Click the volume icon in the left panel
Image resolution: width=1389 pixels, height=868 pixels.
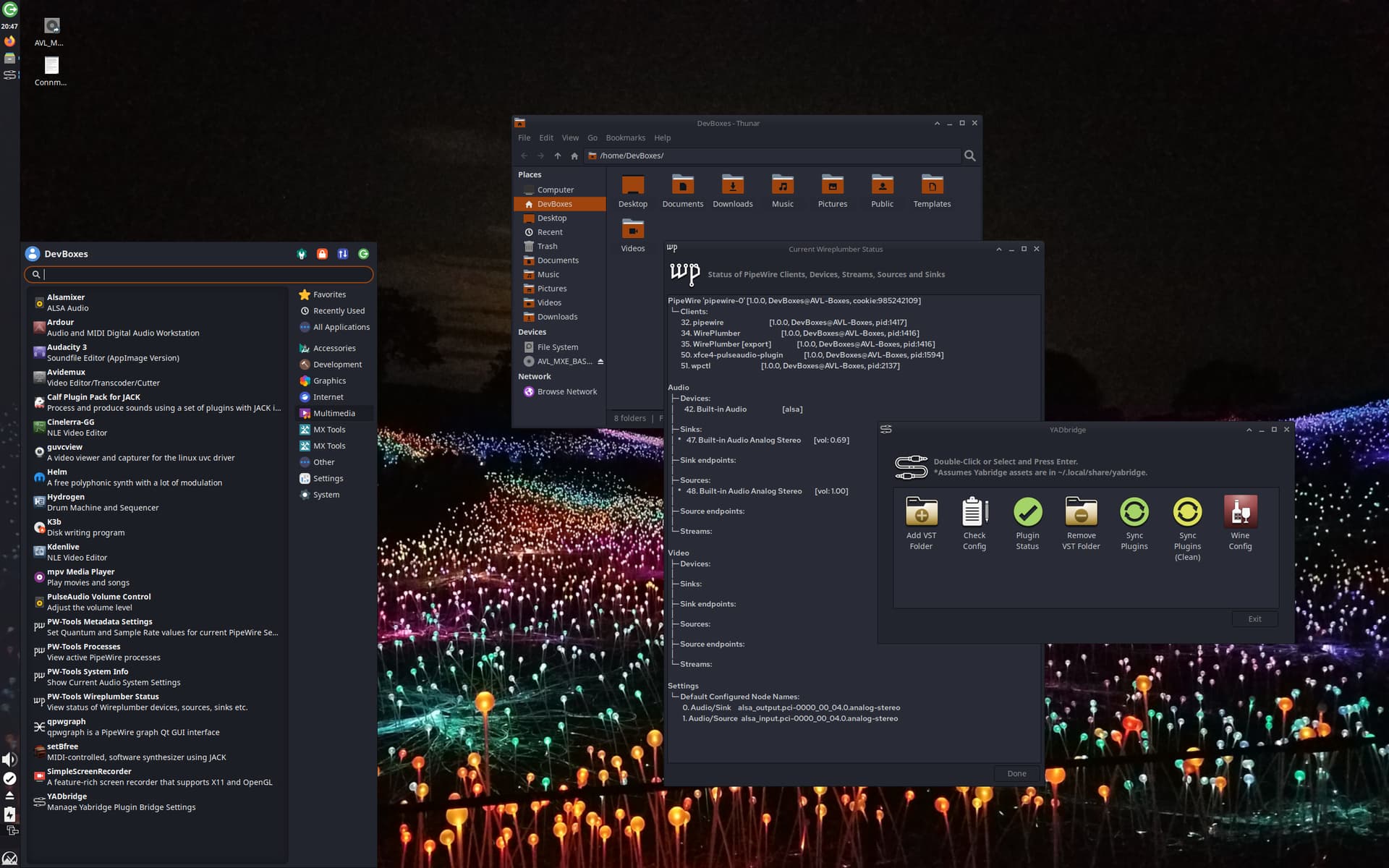(9, 759)
